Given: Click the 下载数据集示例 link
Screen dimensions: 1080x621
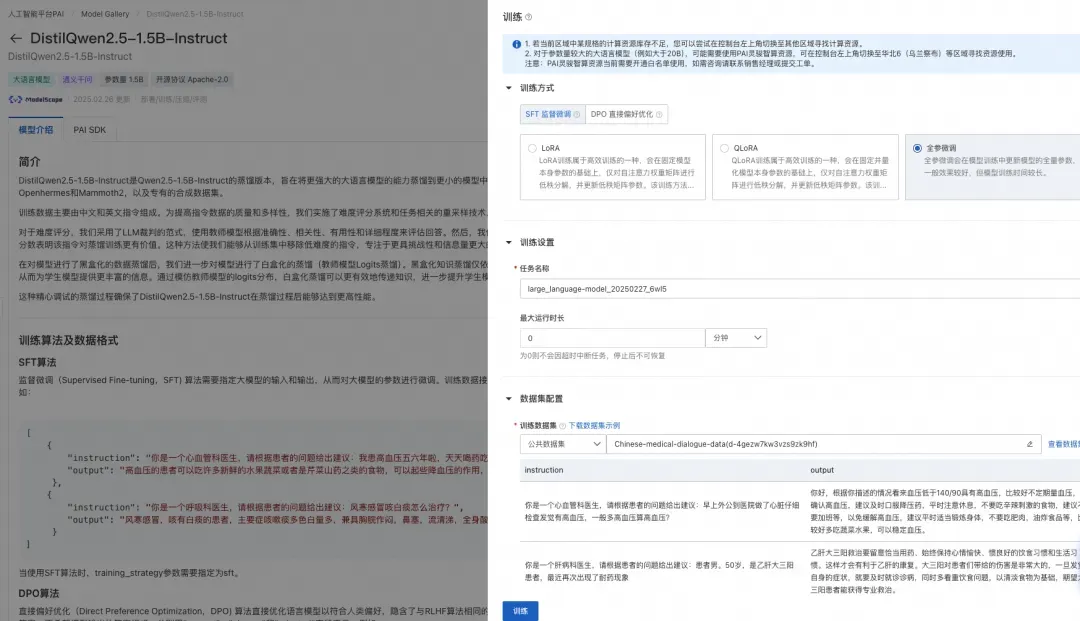Looking at the screenshot, I should coord(594,426).
